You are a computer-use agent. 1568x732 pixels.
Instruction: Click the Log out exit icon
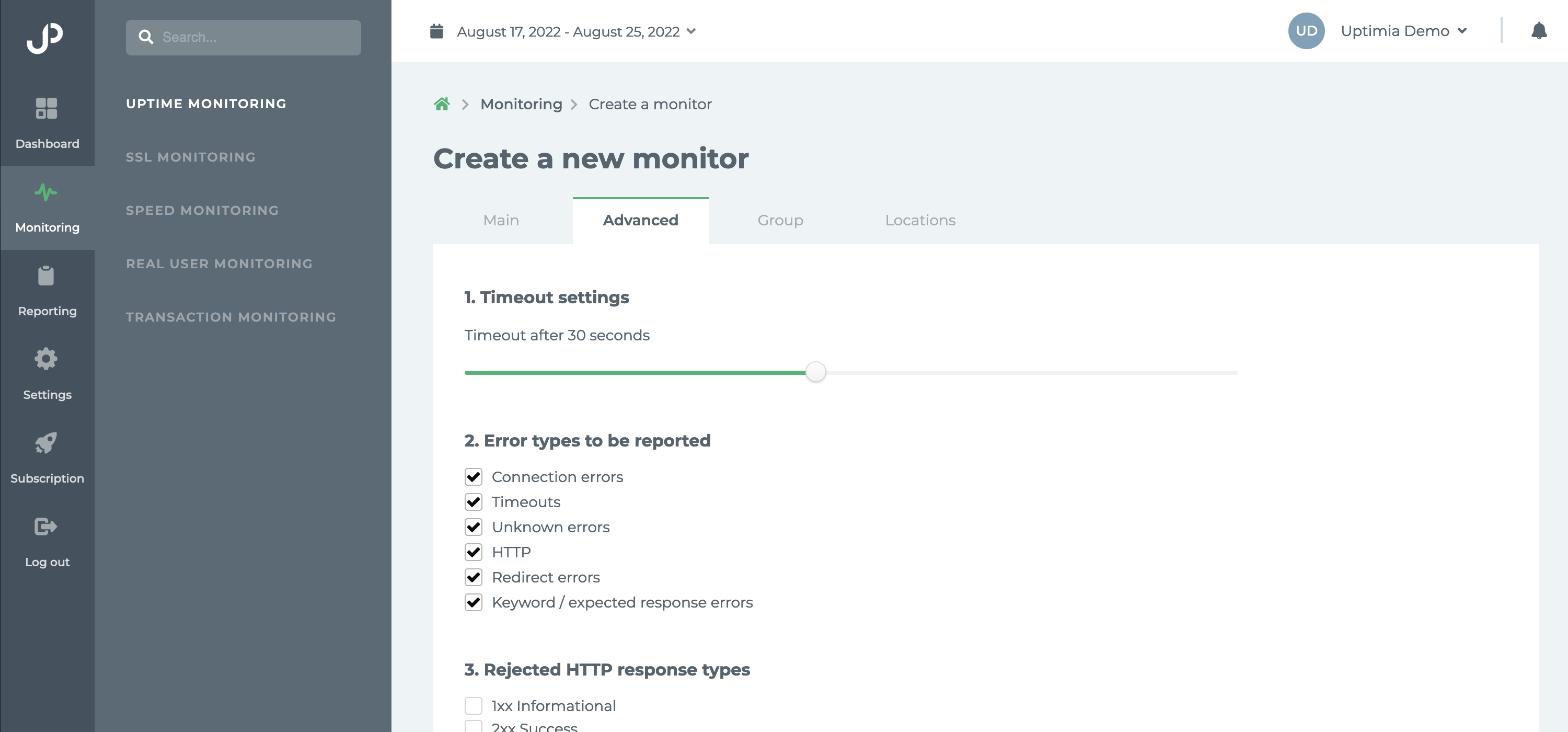(x=47, y=526)
